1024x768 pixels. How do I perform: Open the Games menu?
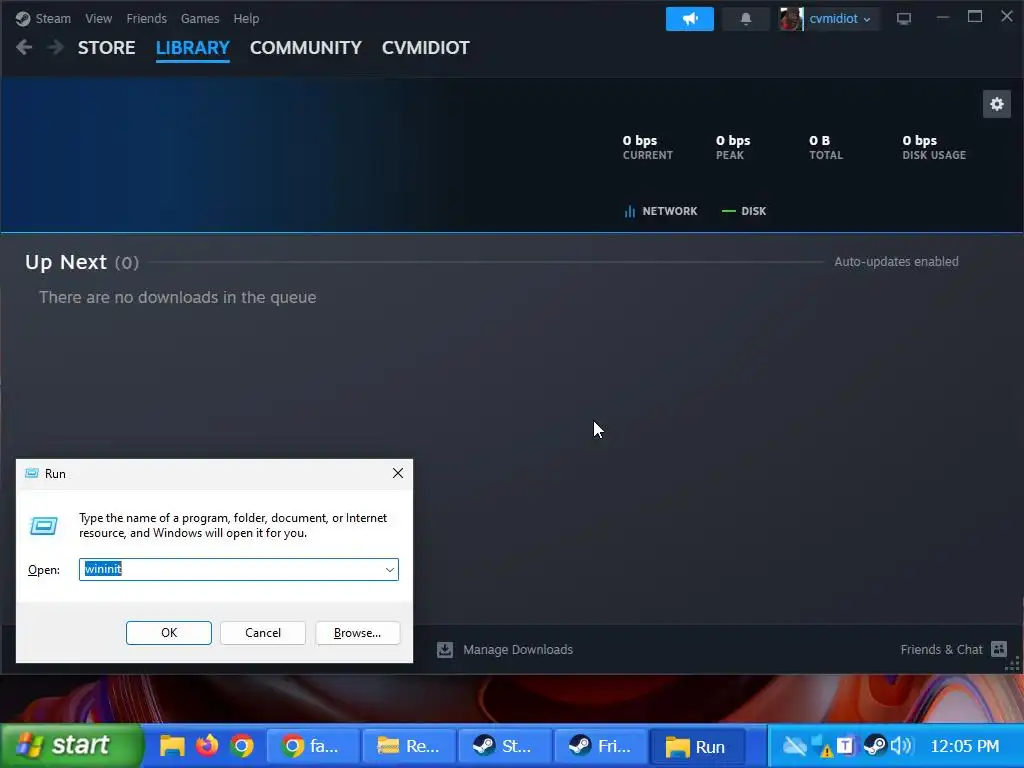(200, 18)
